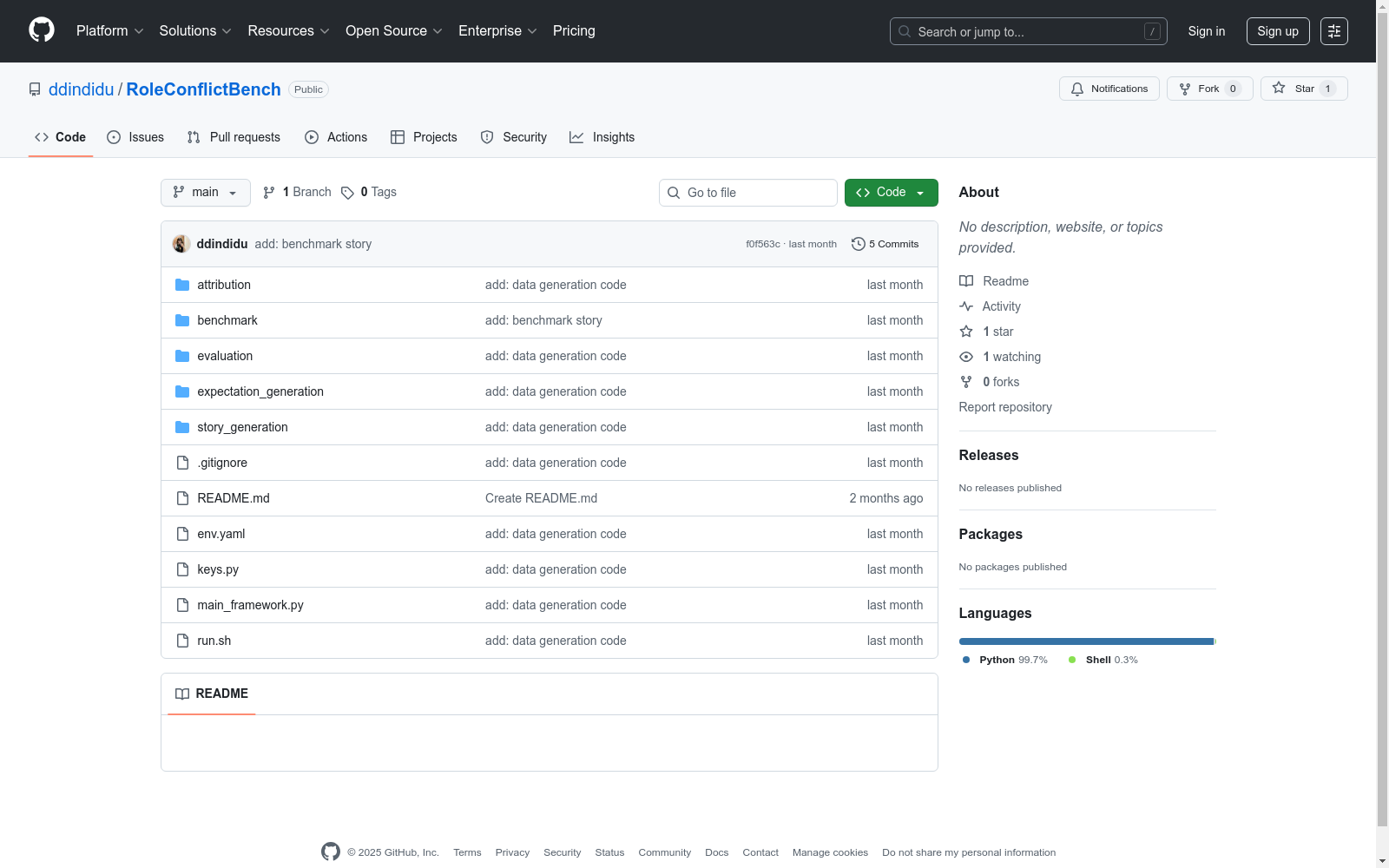1389x868 pixels.
Task: Star the RoleConflictBench repository
Action: [x=1304, y=89]
